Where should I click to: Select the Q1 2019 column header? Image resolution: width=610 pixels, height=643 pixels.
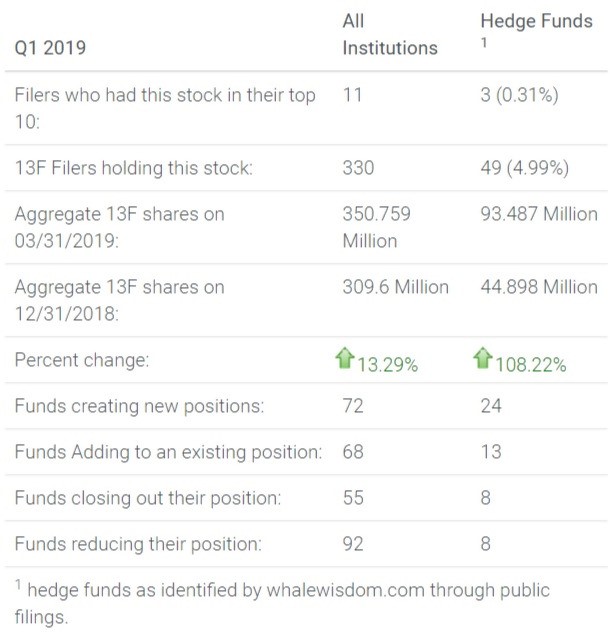(51, 47)
